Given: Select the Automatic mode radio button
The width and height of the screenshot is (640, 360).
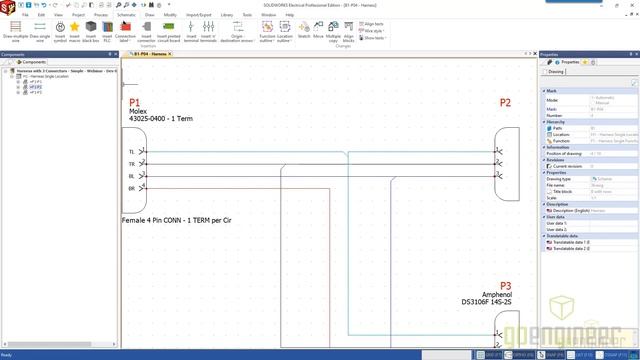Looking at the screenshot, I should click(x=592, y=98).
